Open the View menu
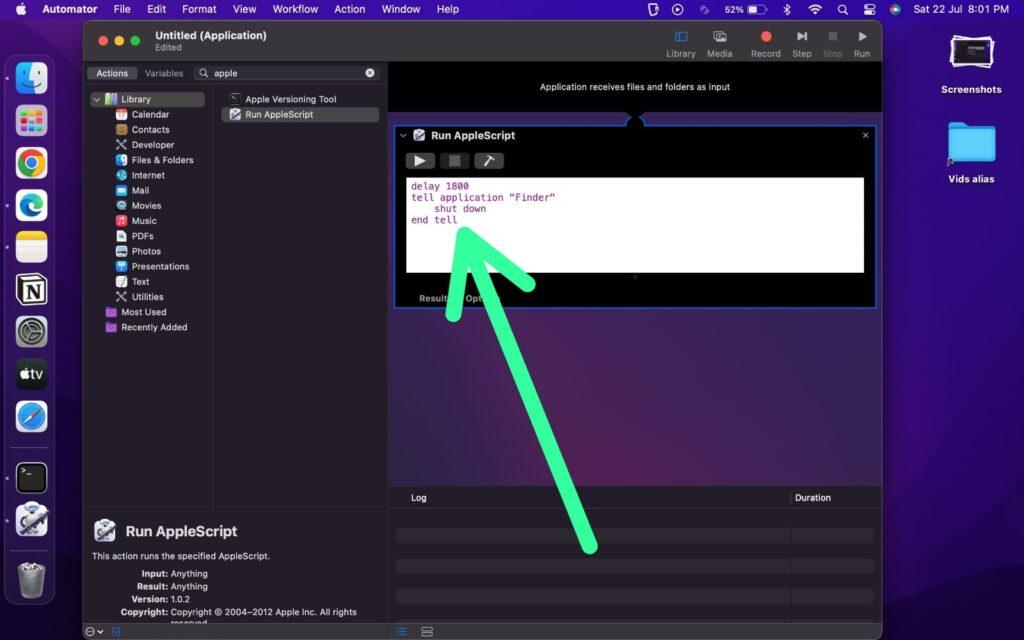The image size is (1024, 640). click(x=244, y=9)
